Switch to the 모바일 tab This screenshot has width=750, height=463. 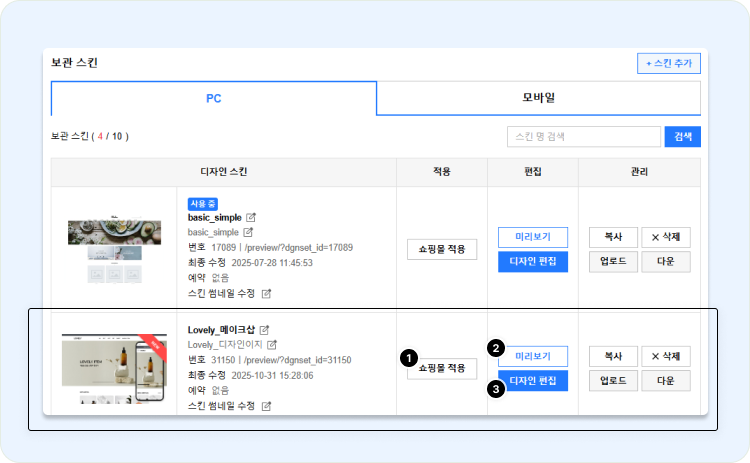(x=538, y=98)
